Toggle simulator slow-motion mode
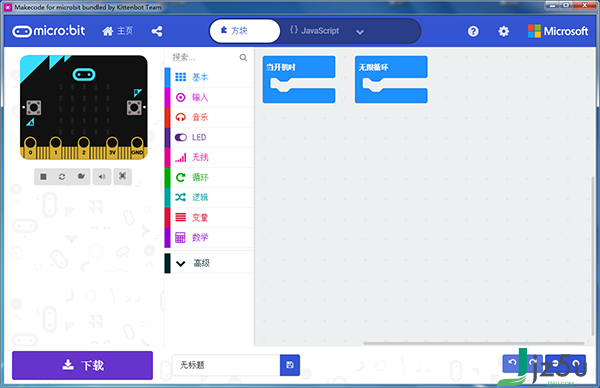 (81, 176)
